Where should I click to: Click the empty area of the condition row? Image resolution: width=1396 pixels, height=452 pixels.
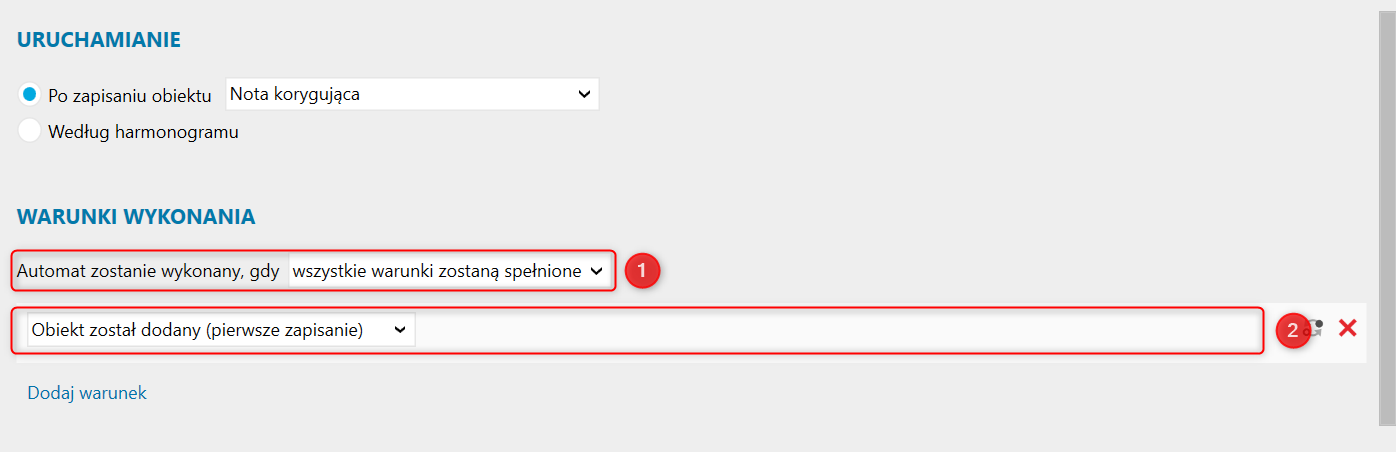[830, 331]
